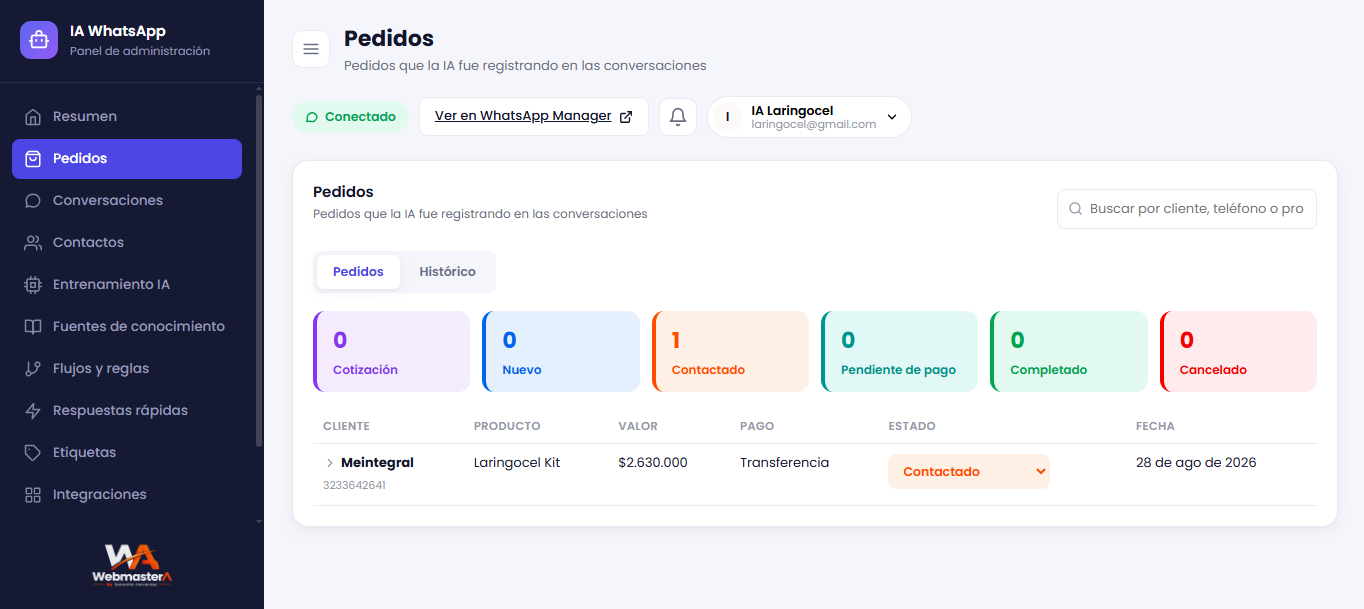Screen dimensions: 1364x609
Task: Click the date 28 de ago de 2026
Action: (x=1196, y=463)
